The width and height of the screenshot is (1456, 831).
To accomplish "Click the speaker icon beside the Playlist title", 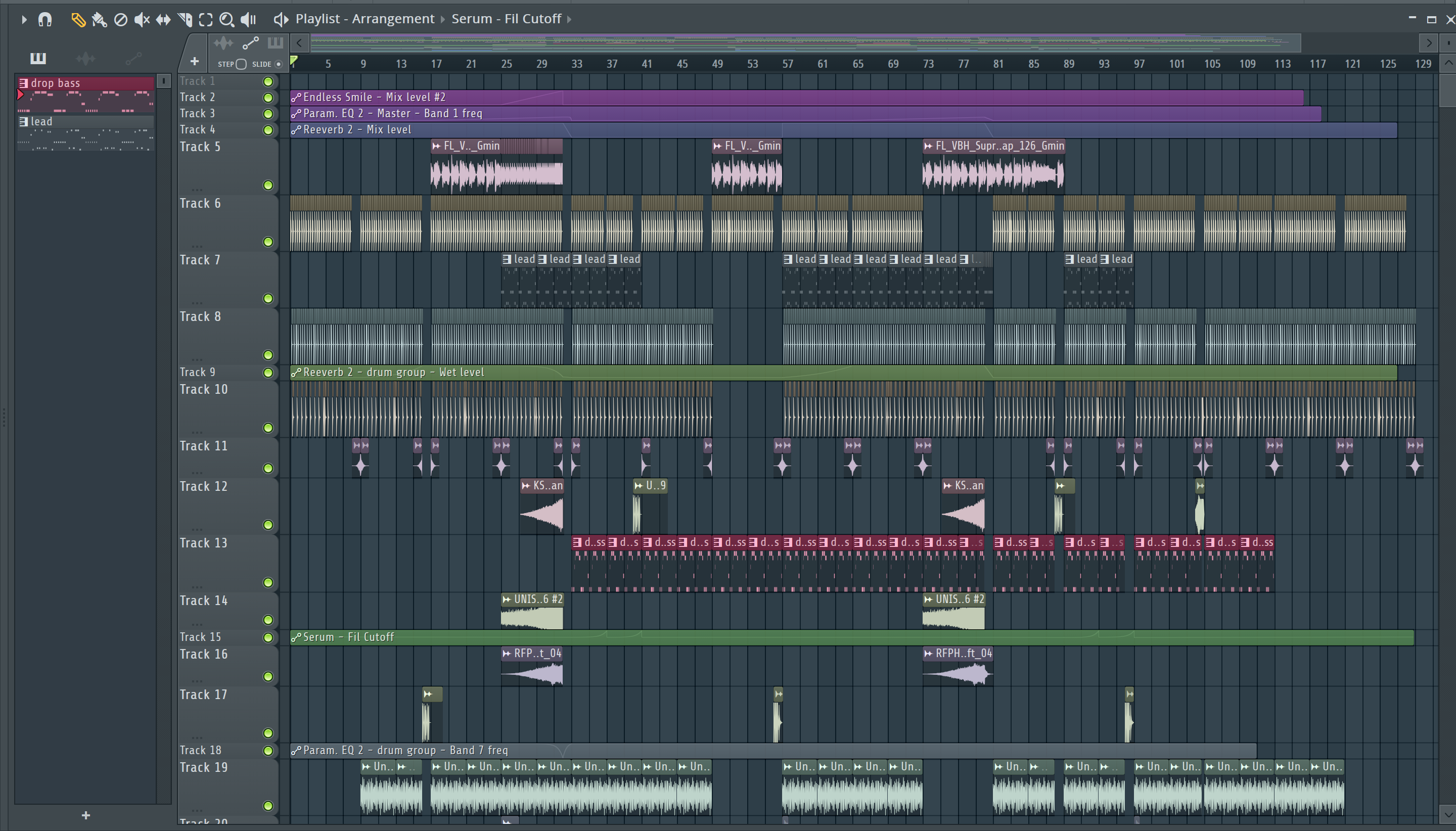I will (281, 19).
